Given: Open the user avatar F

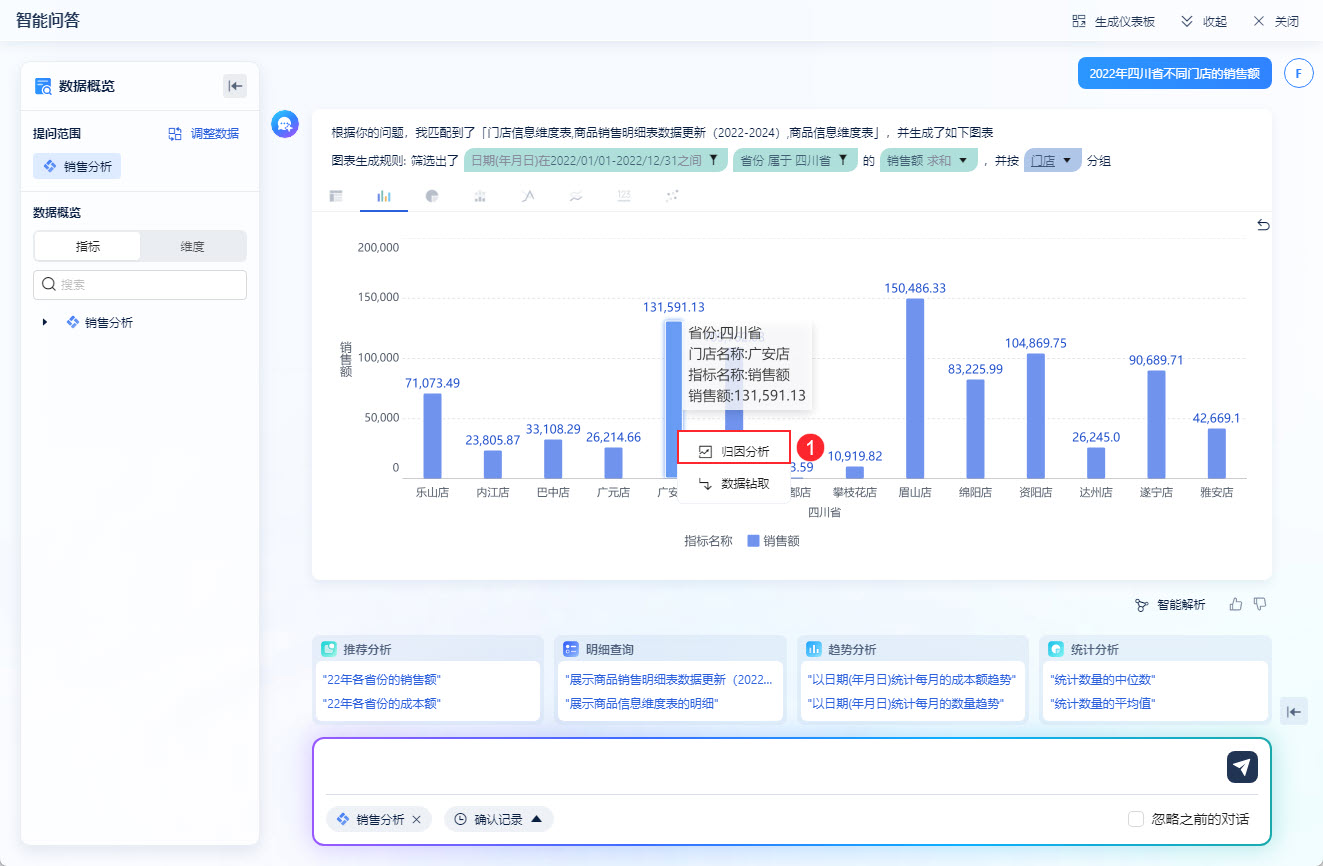Looking at the screenshot, I should pos(1298,73).
